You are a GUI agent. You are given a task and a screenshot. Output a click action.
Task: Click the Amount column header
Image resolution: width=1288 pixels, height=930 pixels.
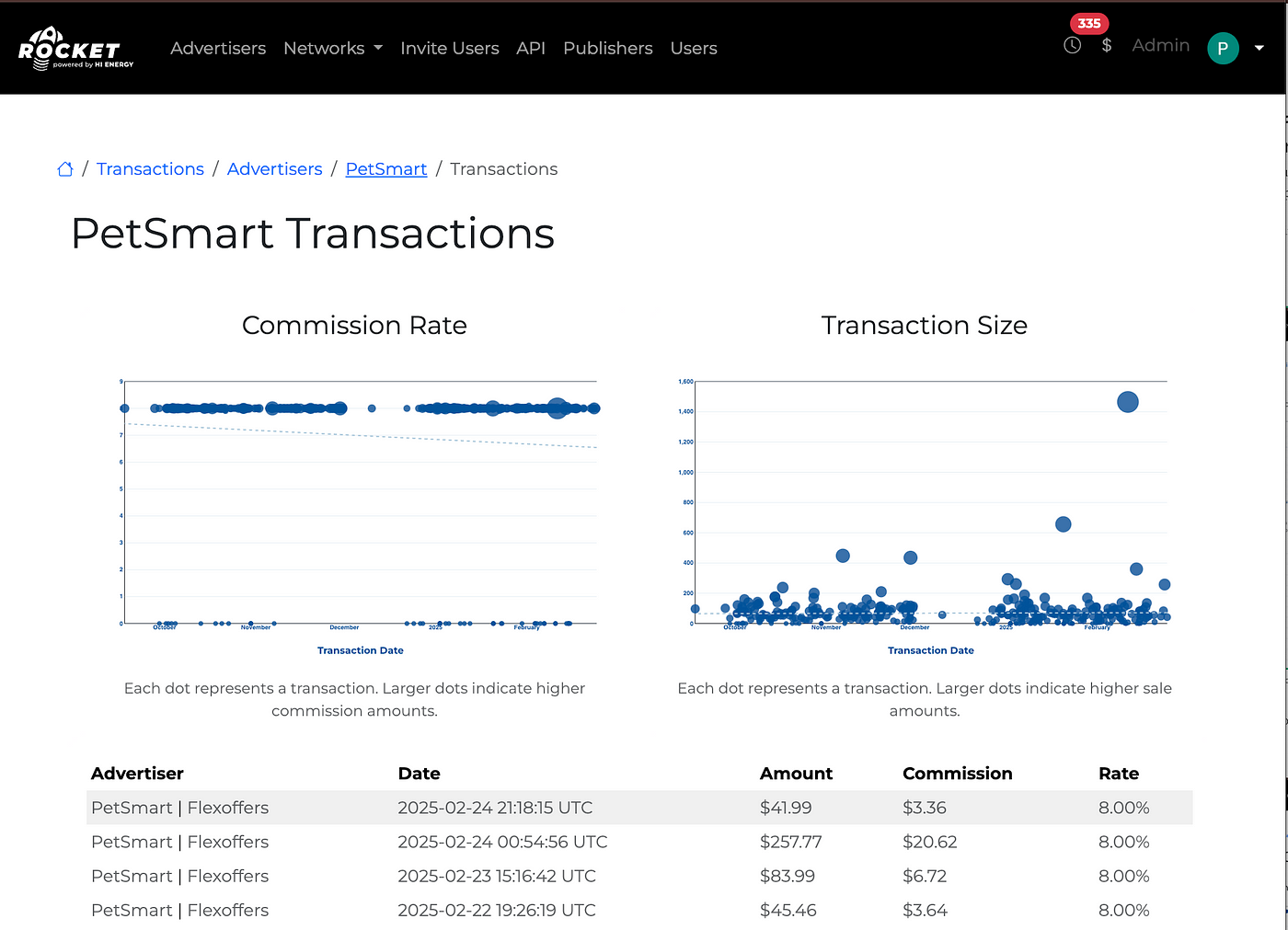coord(797,774)
